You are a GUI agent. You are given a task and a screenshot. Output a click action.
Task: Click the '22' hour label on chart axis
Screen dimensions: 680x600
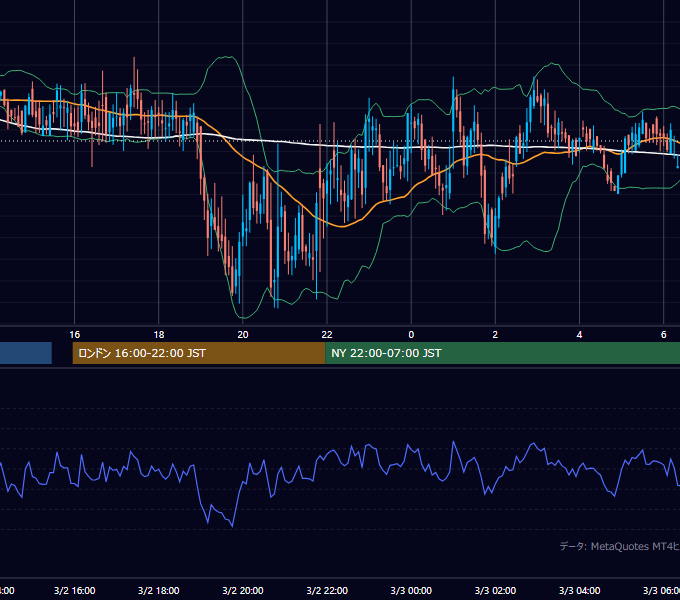tap(327, 335)
